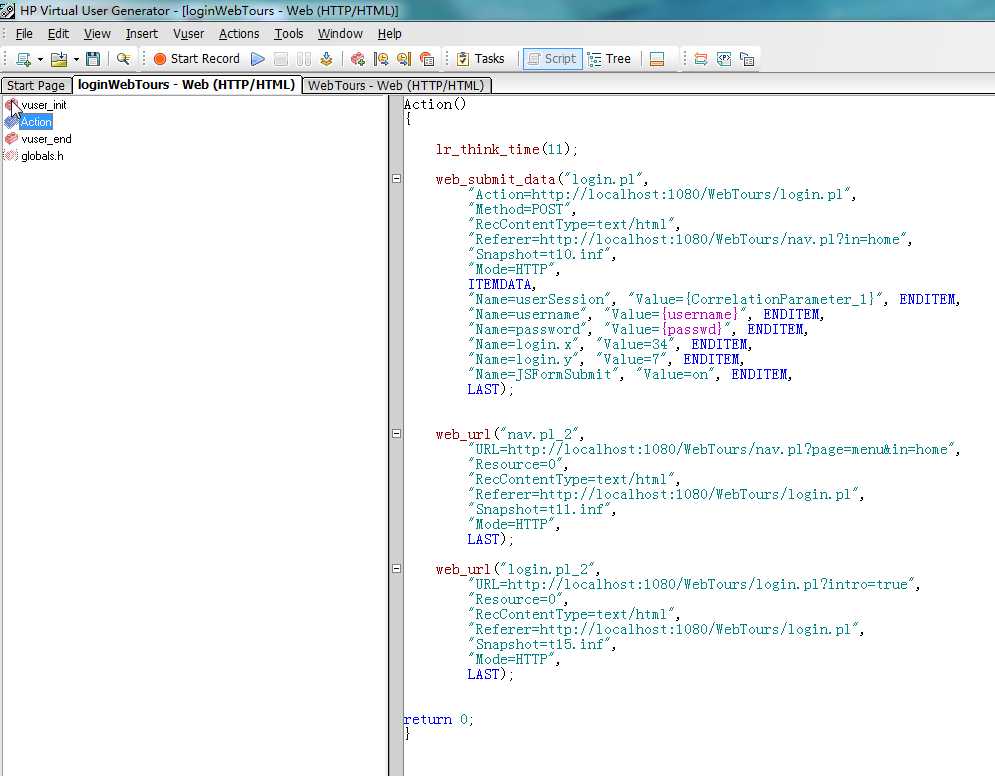Click the orange arrows compare icon in toolbar

point(701,59)
